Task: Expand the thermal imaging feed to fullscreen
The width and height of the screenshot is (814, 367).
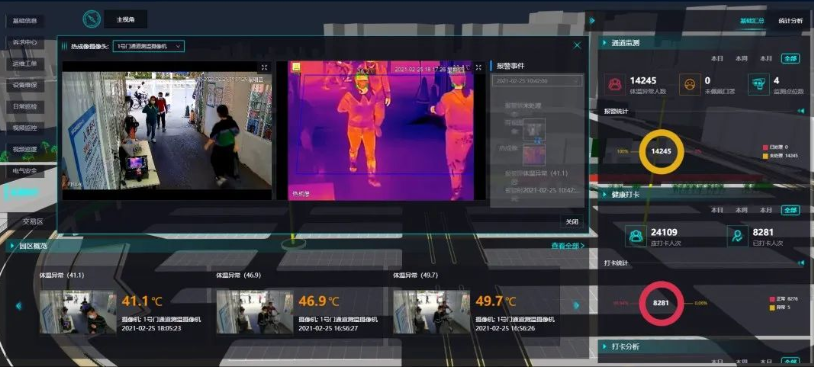Action: pyautogui.click(x=478, y=67)
